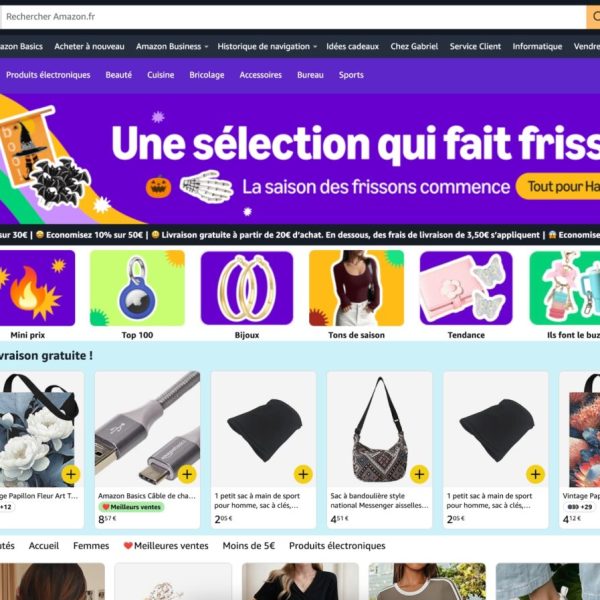The height and width of the screenshot is (600, 600).
Task: Click the pumpkin icon in banner
Action: tap(158, 187)
